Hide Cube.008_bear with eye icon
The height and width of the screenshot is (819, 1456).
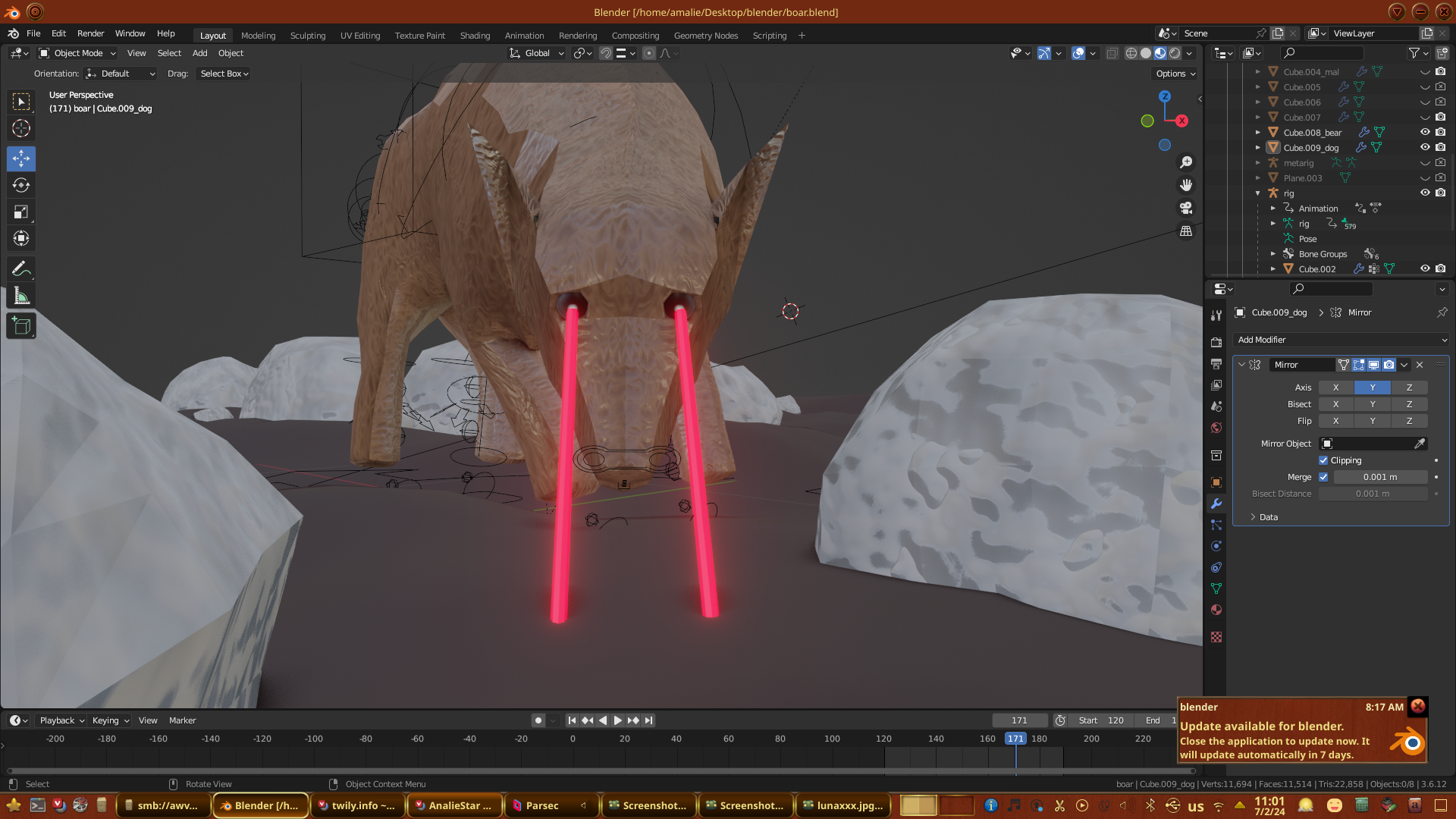(1425, 132)
